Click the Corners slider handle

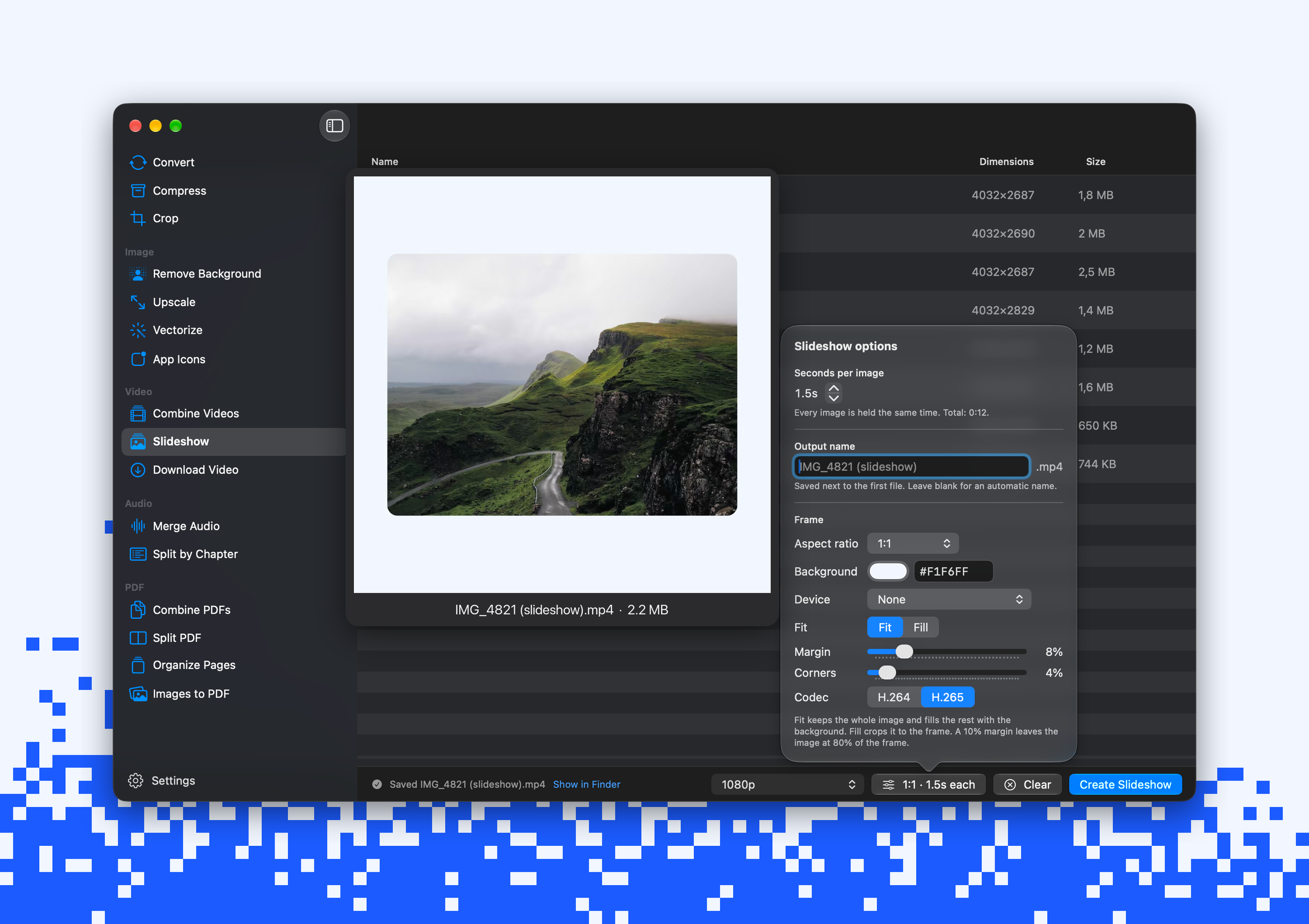(887, 673)
